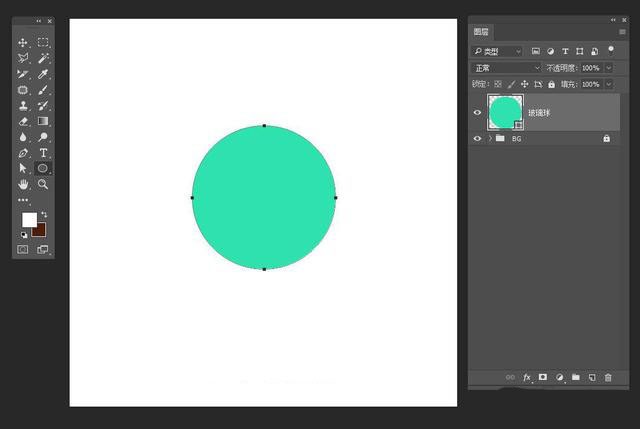Expand the BG layer group
The image size is (640, 429).
[490, 139]
